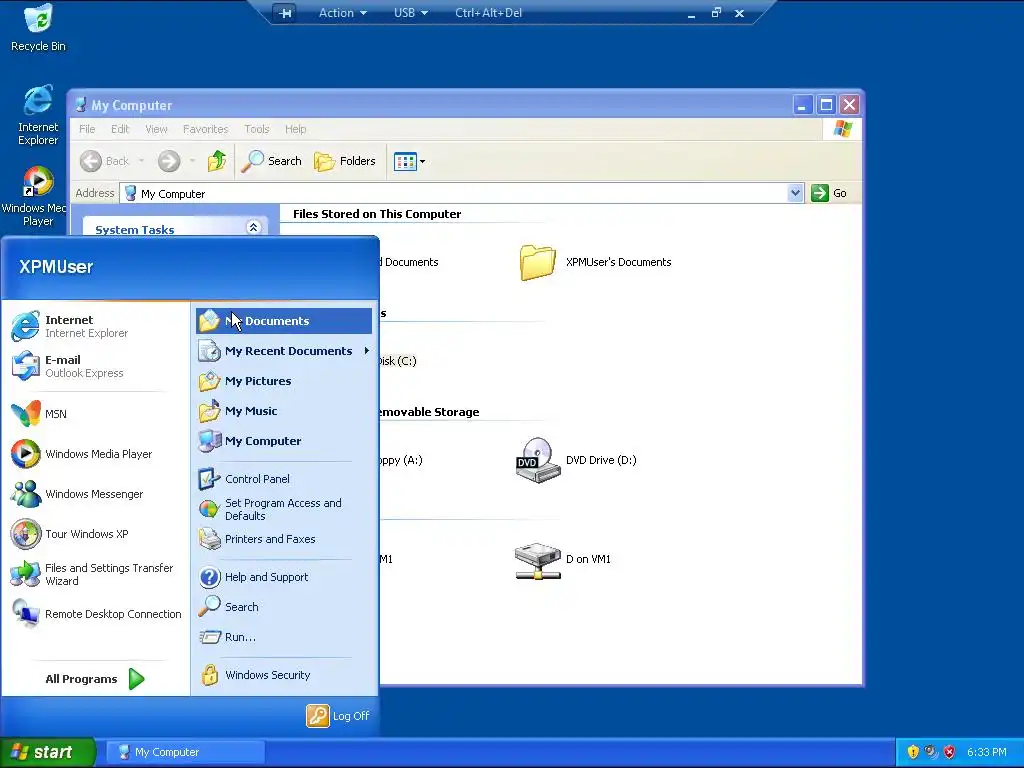Open Windows Media Player desktop shortcut
The width and height of the screenshot is (1024, 768).
coord(36,196)
